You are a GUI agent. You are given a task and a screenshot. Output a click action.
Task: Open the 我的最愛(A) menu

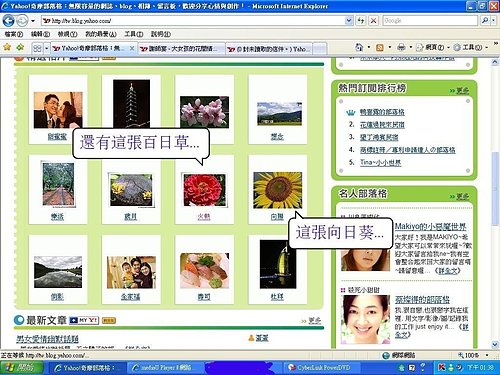[101, 34]
